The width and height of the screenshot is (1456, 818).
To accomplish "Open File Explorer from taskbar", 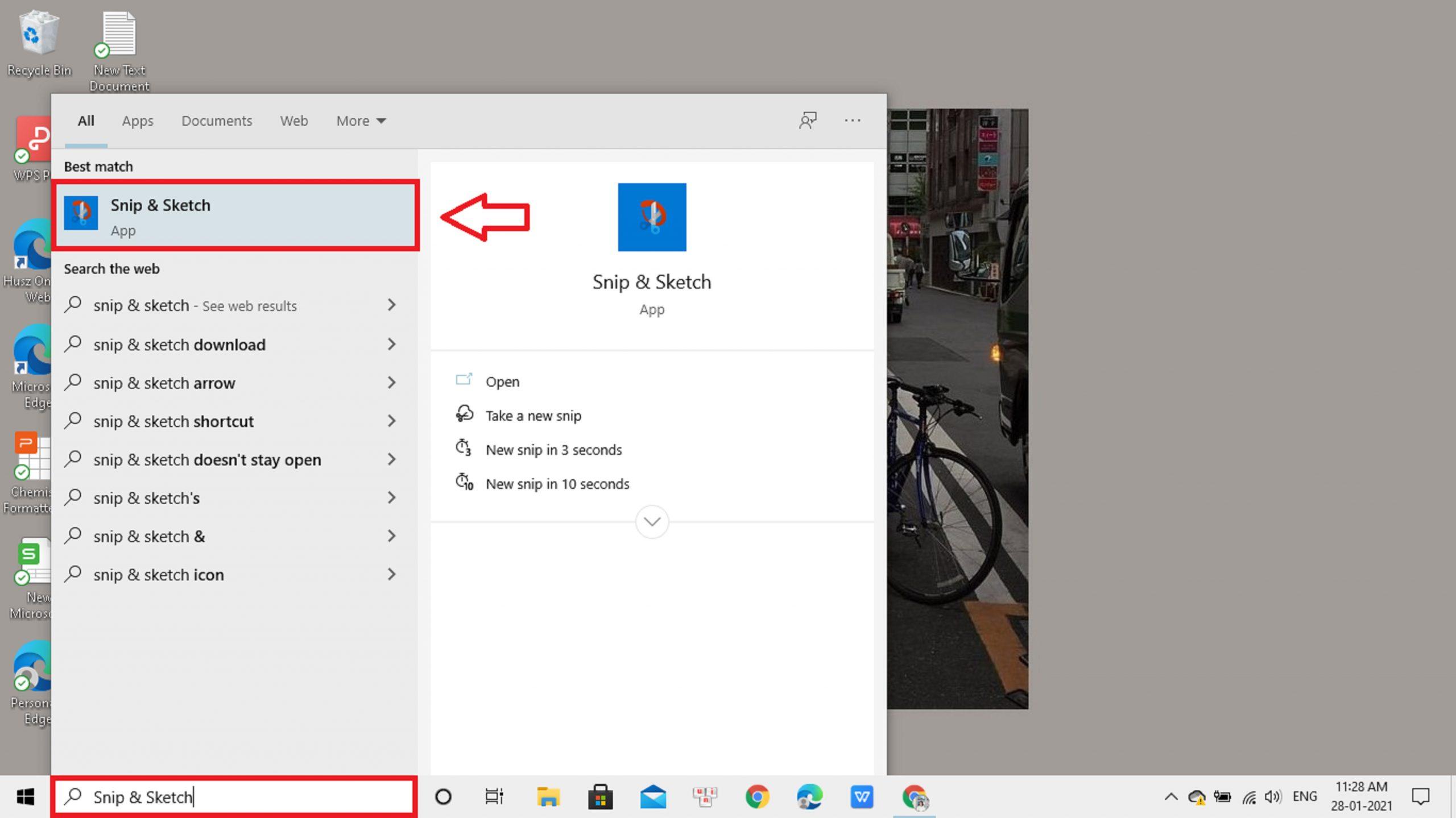I will point(548,796).
